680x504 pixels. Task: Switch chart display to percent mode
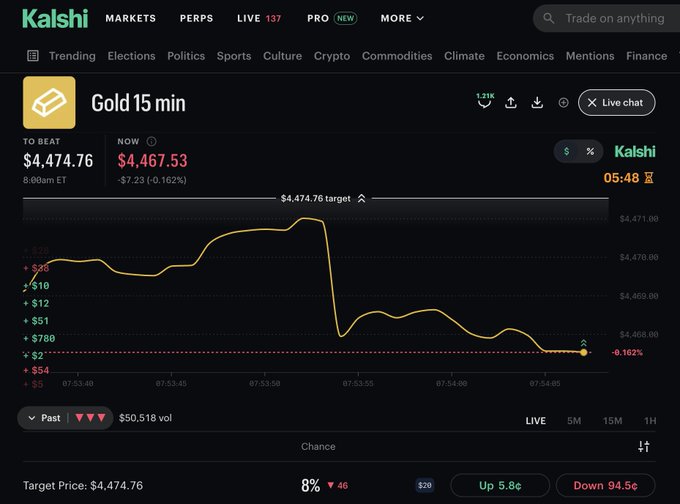[x=590, y=151]
